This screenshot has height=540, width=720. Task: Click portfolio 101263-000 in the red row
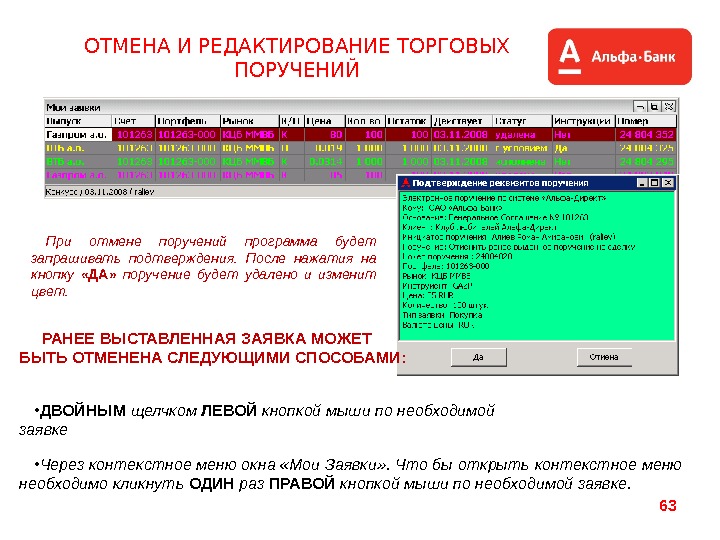click(x=186, y=135)
